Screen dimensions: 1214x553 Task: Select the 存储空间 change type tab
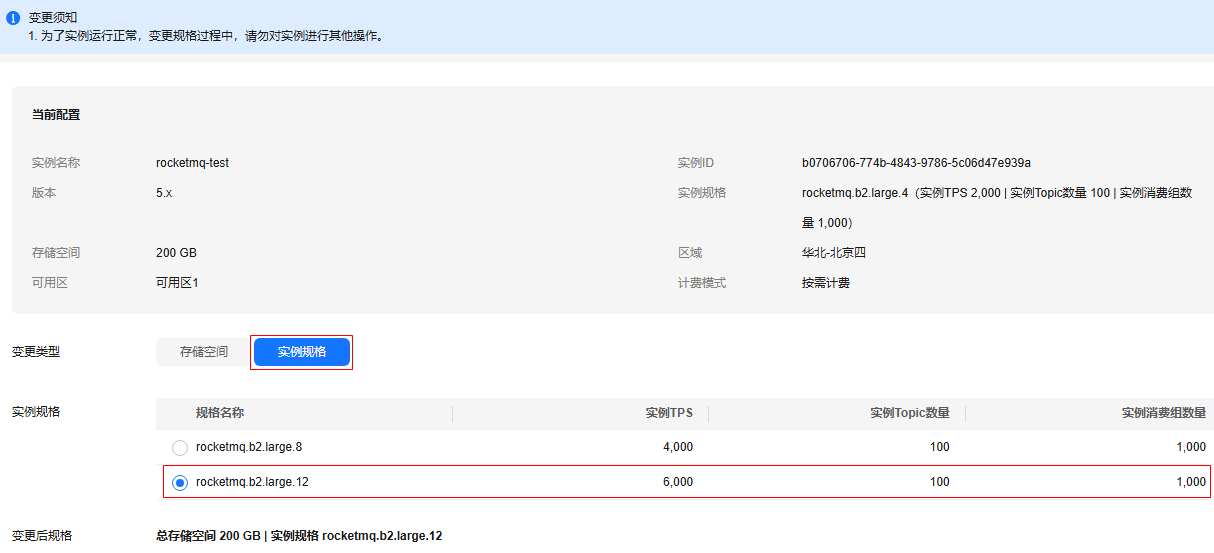pyautogui.click(x=204, y=352)
